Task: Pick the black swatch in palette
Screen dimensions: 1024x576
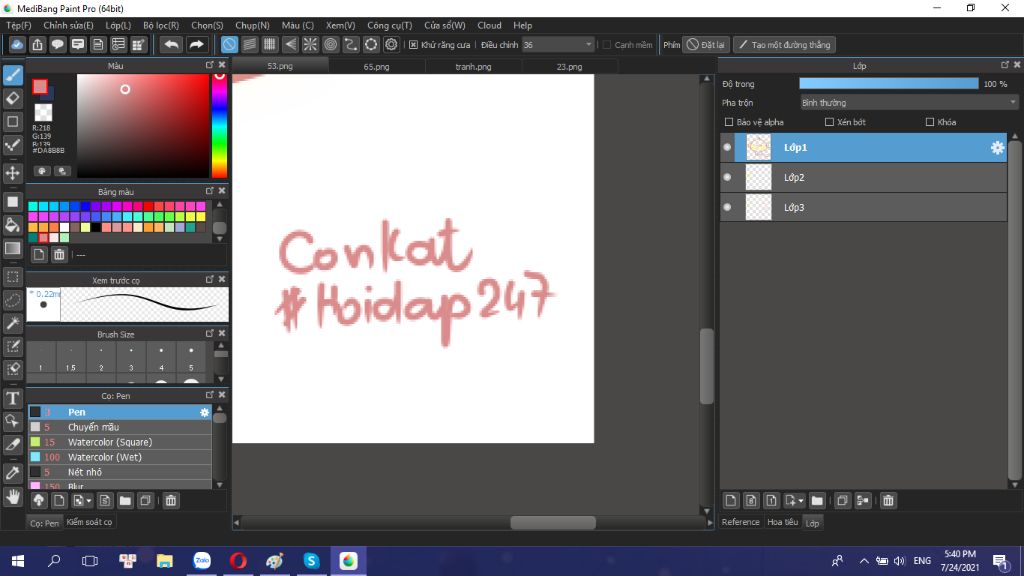Action: 96,228
